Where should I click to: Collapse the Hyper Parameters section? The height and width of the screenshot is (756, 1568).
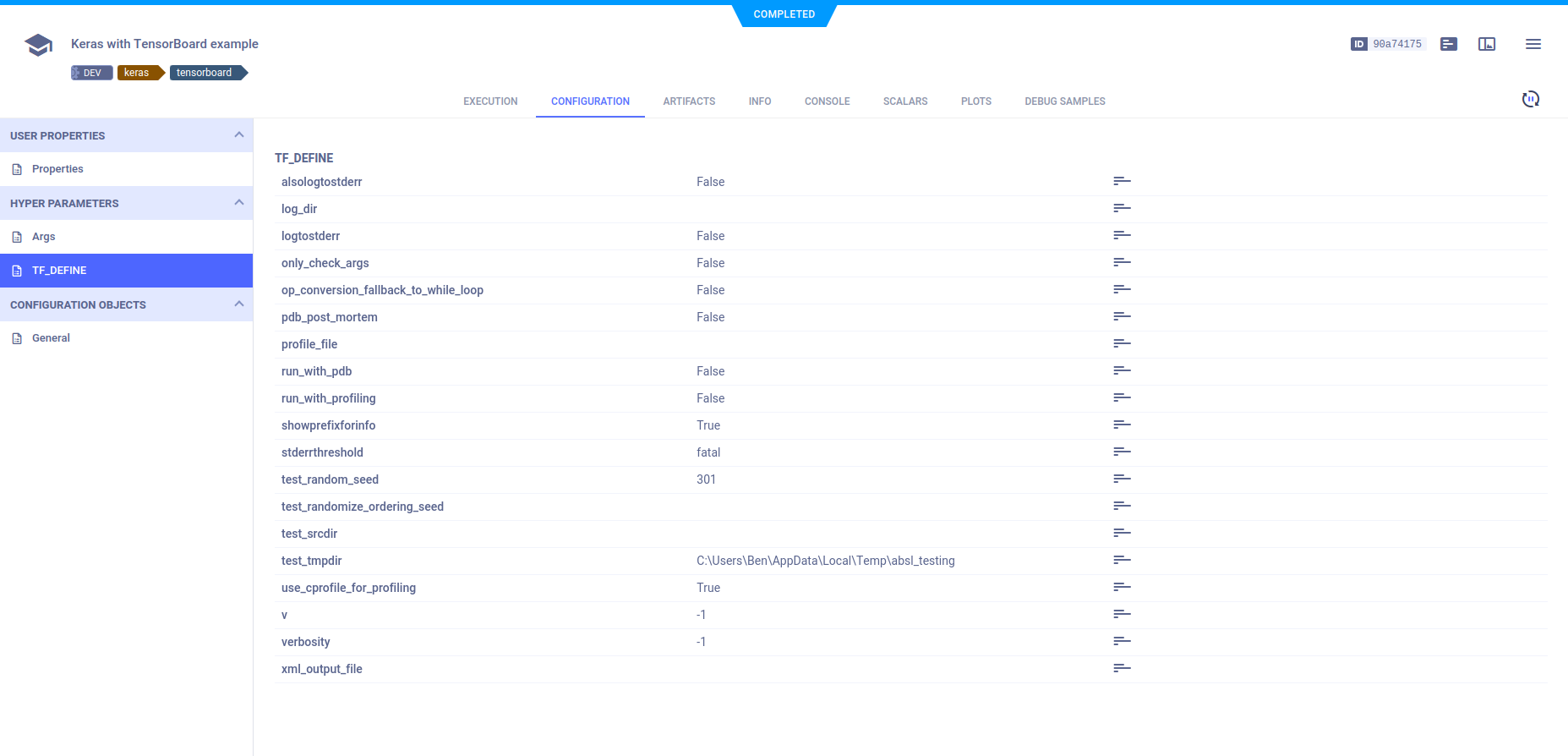pyautogui.click(x=239, y=203)
